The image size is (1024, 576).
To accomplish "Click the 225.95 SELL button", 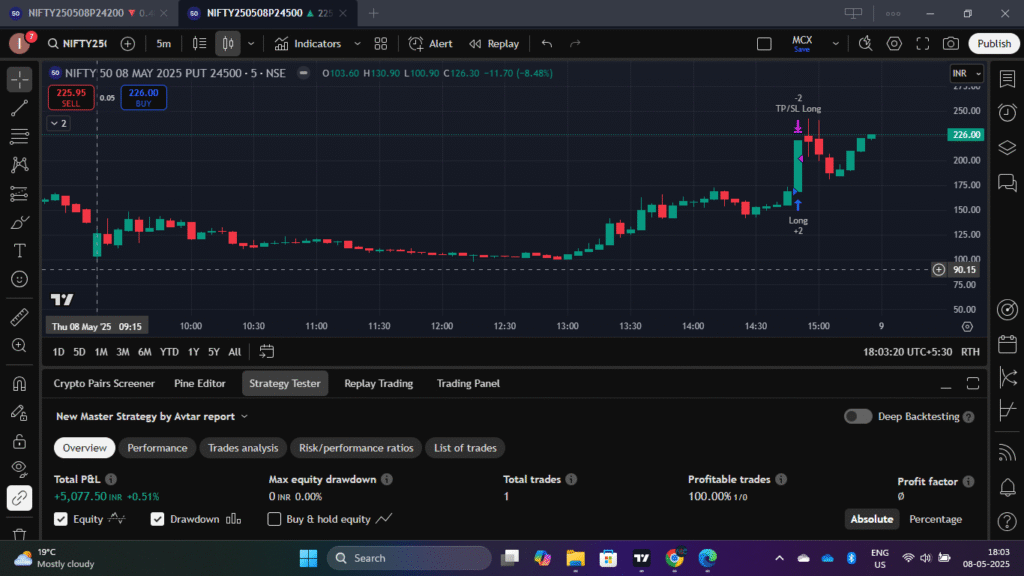I will [71, 97].
